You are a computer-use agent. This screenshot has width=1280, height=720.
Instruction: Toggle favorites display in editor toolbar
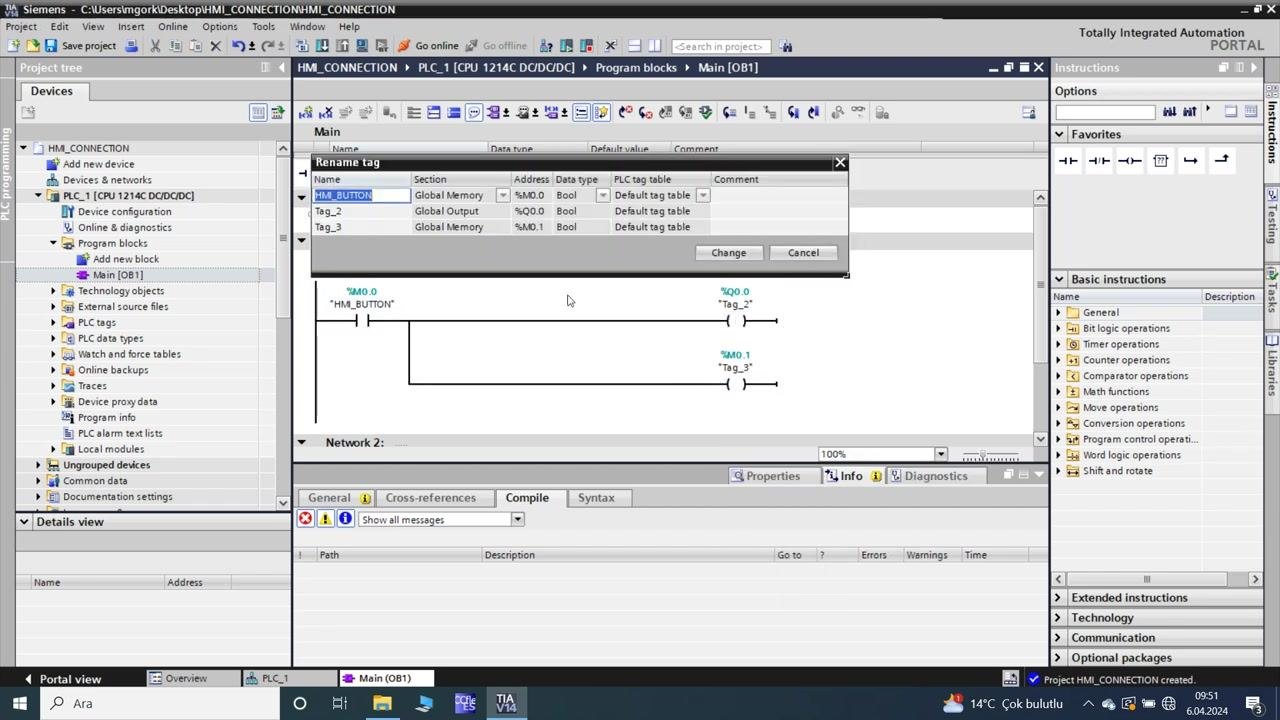point(602,112)
